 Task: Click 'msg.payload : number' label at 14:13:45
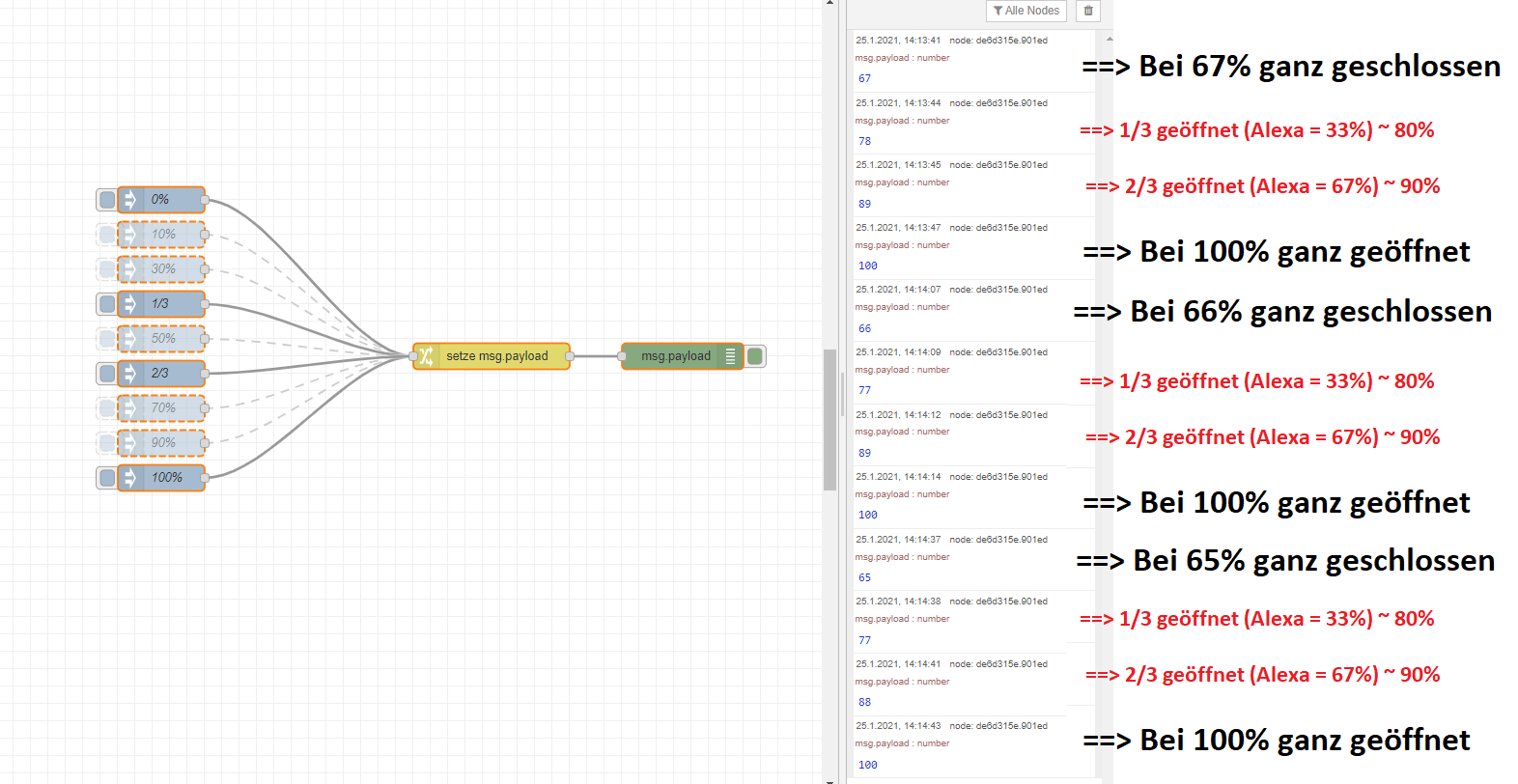click(x=902, y=182)
